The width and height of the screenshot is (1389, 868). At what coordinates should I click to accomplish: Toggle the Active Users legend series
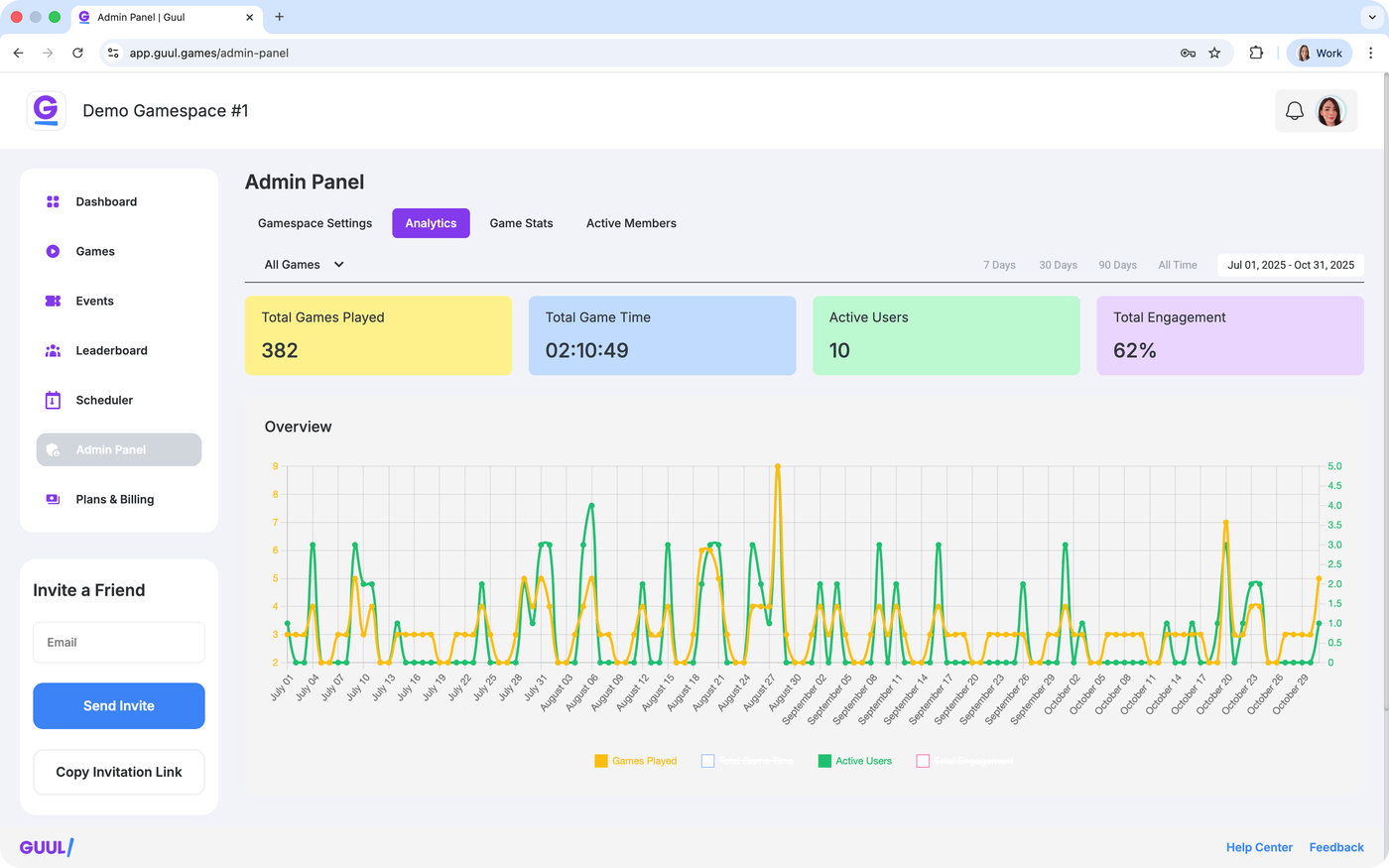[854, 761]
